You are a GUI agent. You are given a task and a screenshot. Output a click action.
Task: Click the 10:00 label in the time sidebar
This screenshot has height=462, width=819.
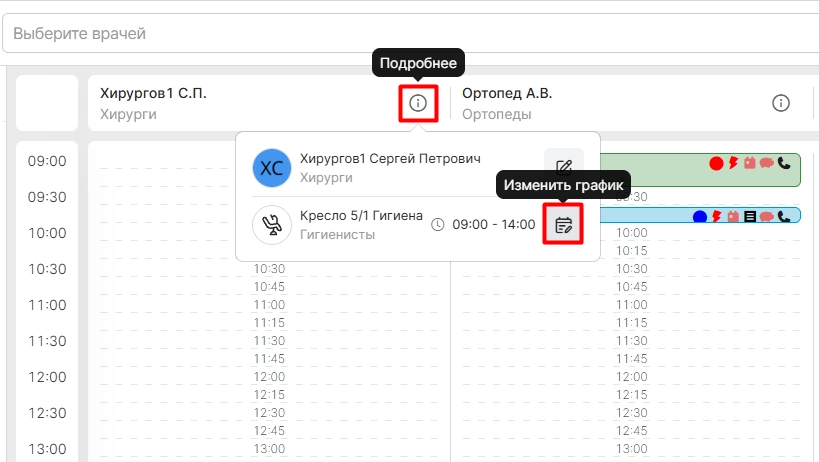coord(47,233)
